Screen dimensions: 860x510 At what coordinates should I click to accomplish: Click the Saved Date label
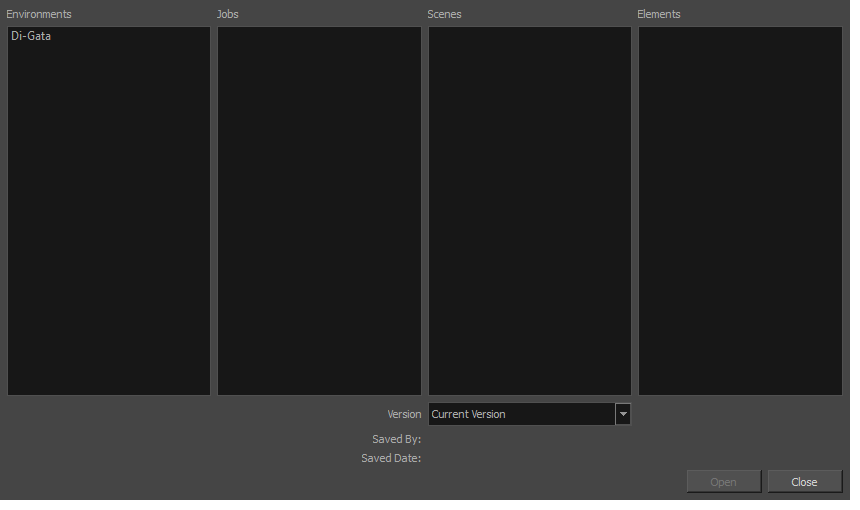[x=391, y=458]
